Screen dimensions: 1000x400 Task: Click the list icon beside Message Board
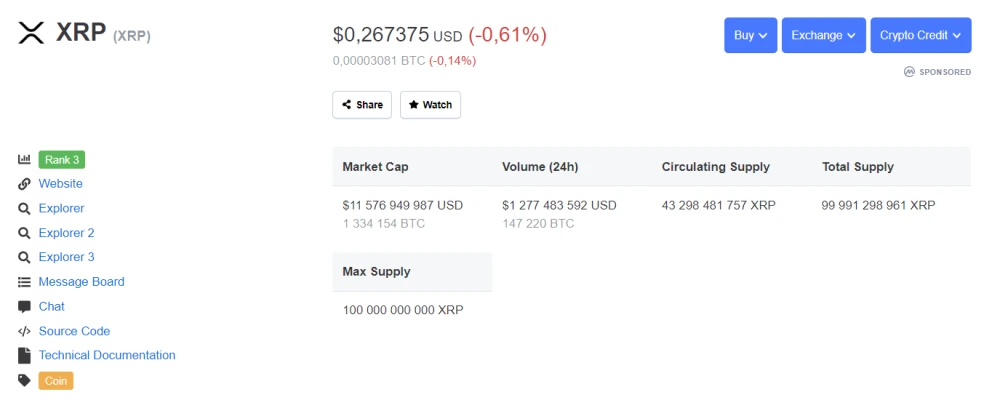24,281
